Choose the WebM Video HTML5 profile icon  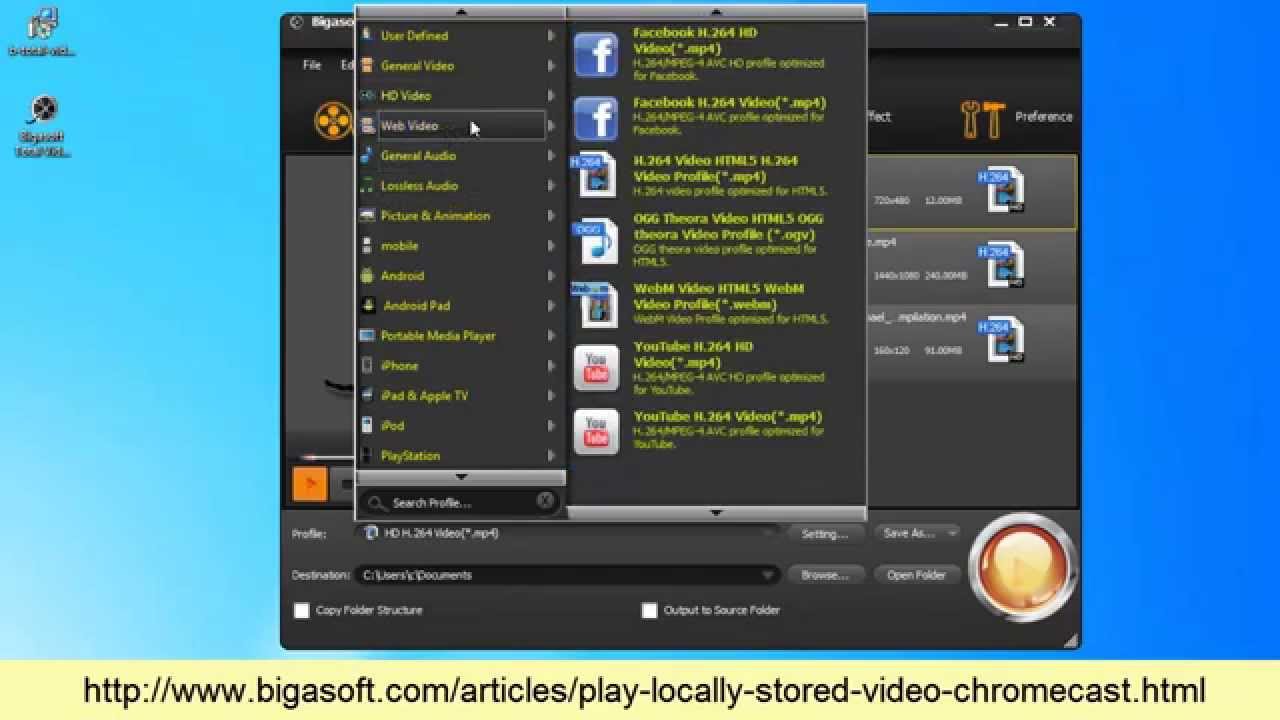[595, 304]
